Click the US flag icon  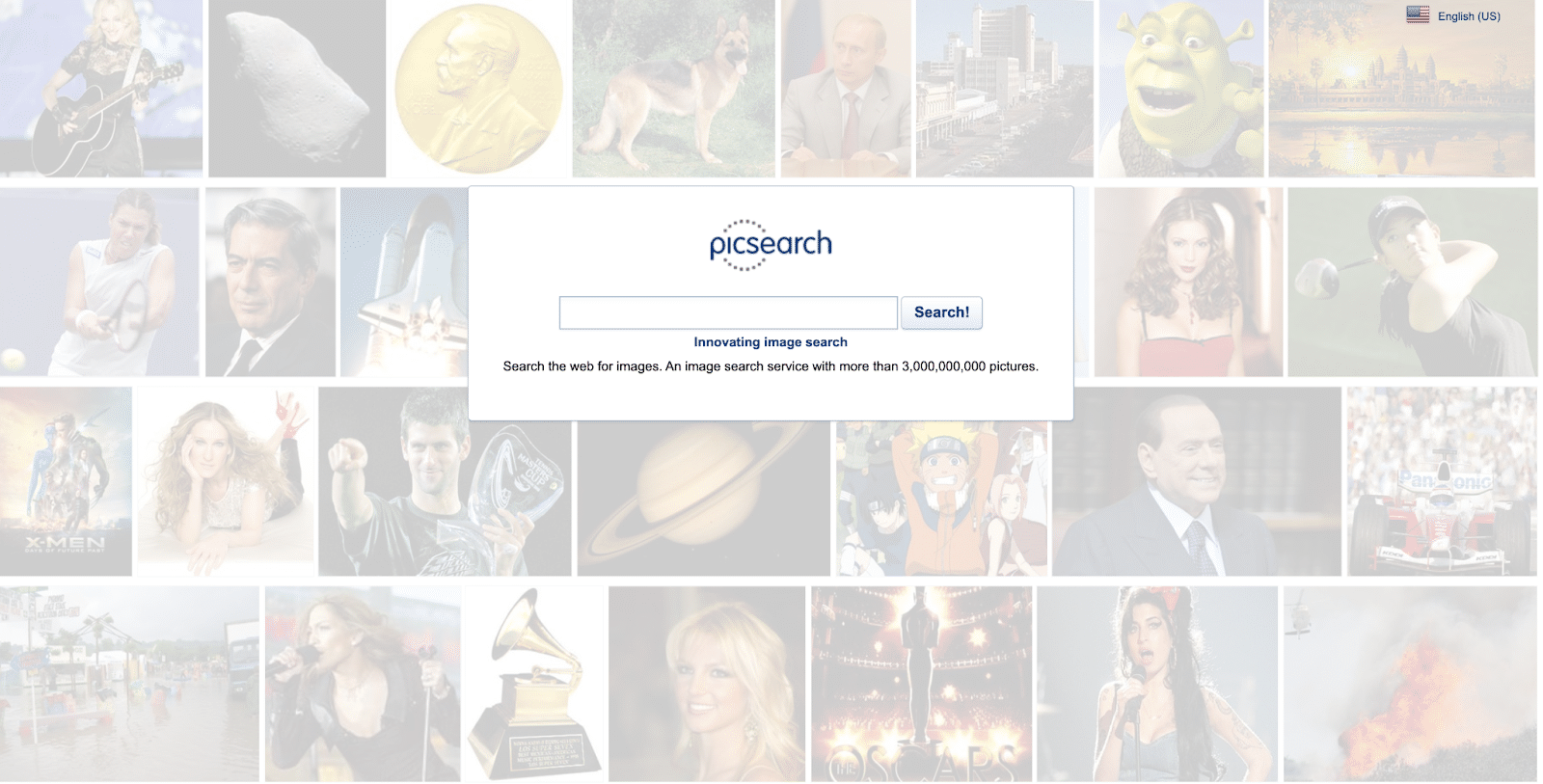[1418, 14]
